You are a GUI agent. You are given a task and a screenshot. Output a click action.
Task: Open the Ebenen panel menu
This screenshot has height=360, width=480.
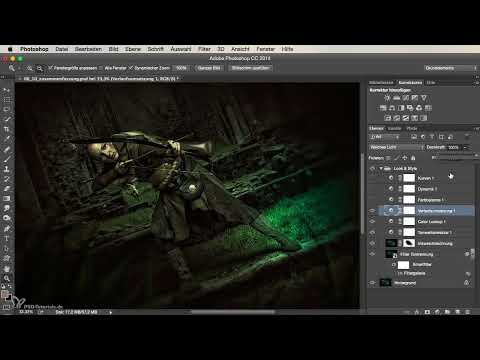tap(476, 128)
